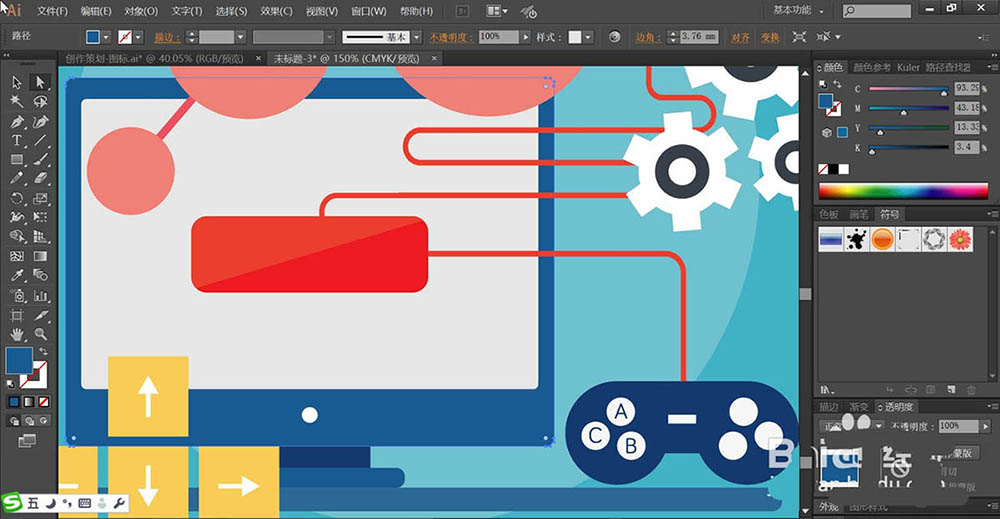This screenshot has width=1000, height=519.
Task: Pick a color from the spectrum bar
Action: (903, 191)
